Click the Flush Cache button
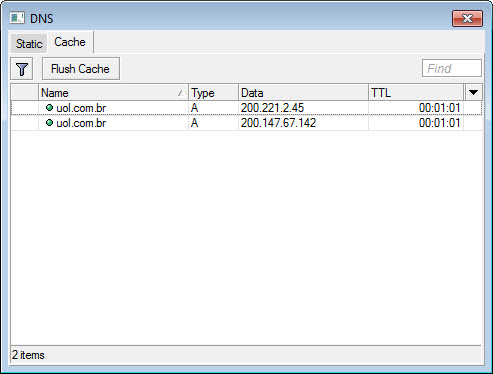The image size is (493, 374). [x=81, y=69]
